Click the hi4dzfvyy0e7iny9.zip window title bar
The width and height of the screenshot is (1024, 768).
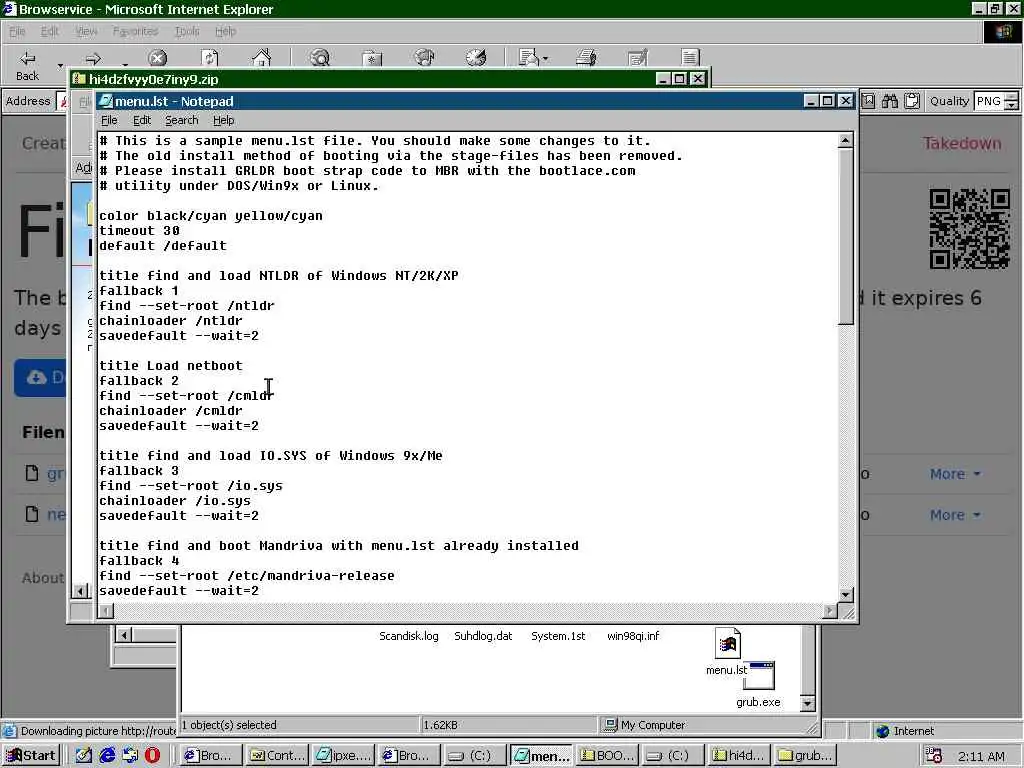tap(389, 79)
